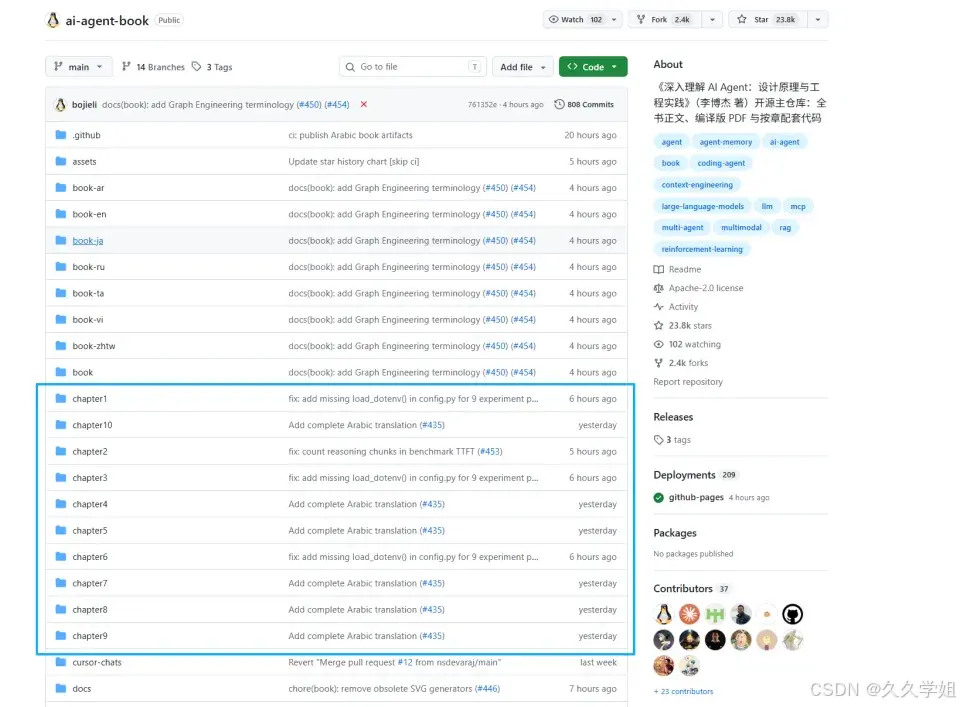Open the book-ru folder
Image resolution: width=960 pixels, height=707 pixels.
89,267
